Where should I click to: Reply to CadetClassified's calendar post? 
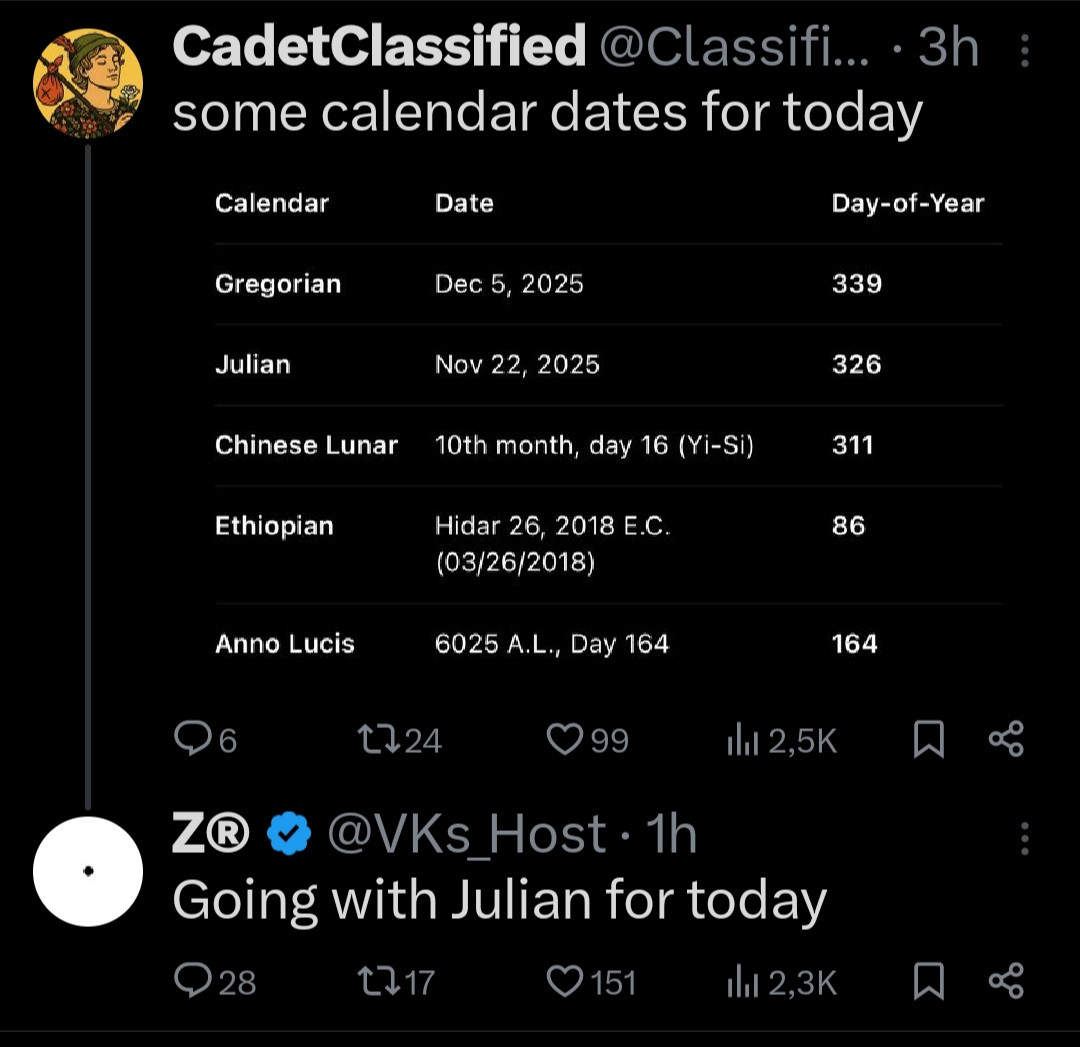click(x=190, y=739)
